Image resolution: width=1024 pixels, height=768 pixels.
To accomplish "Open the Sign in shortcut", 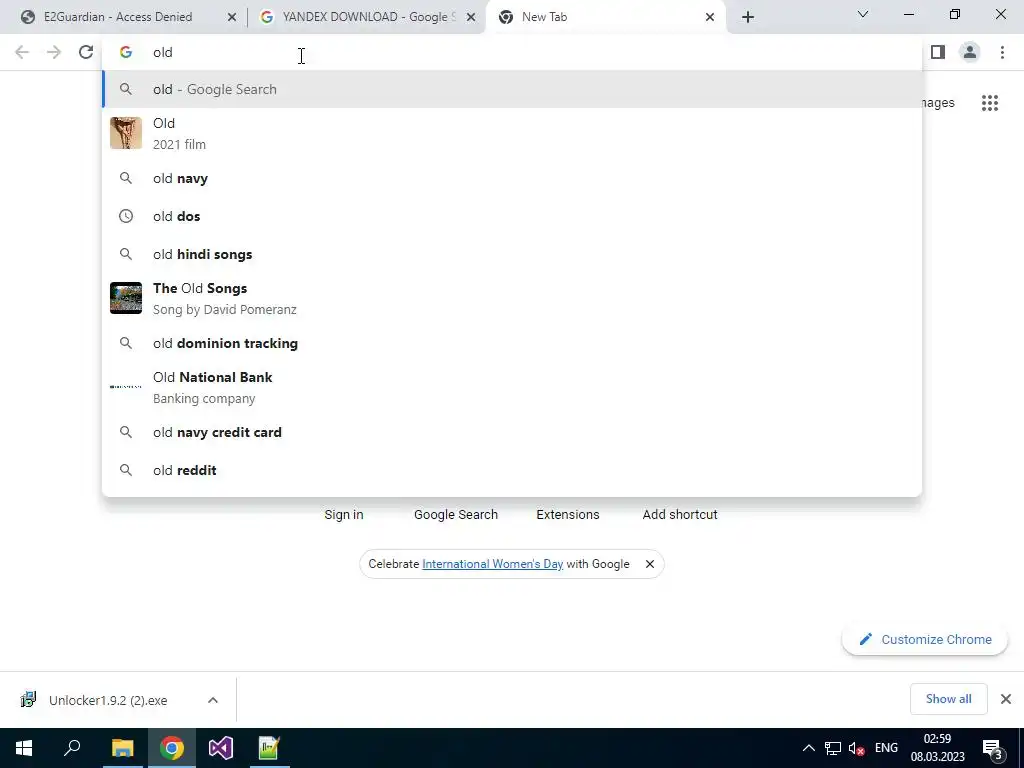I will coord(344,515).
